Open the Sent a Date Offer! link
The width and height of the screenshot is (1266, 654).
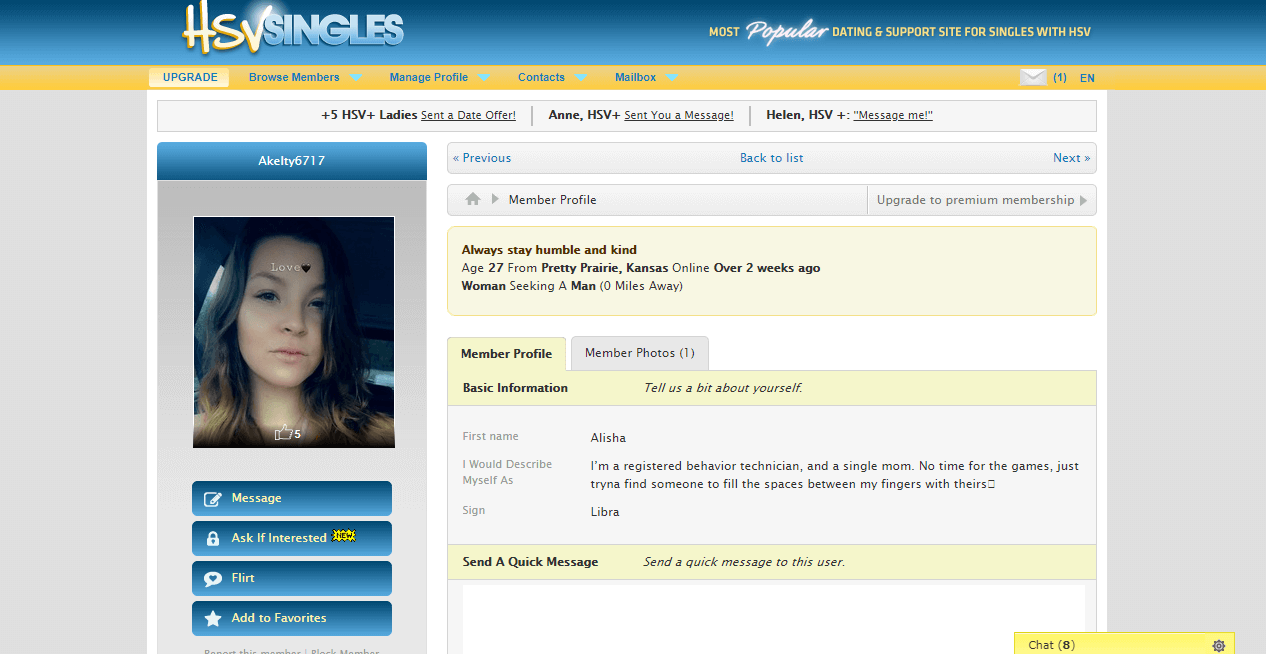[x=468, y=116]
